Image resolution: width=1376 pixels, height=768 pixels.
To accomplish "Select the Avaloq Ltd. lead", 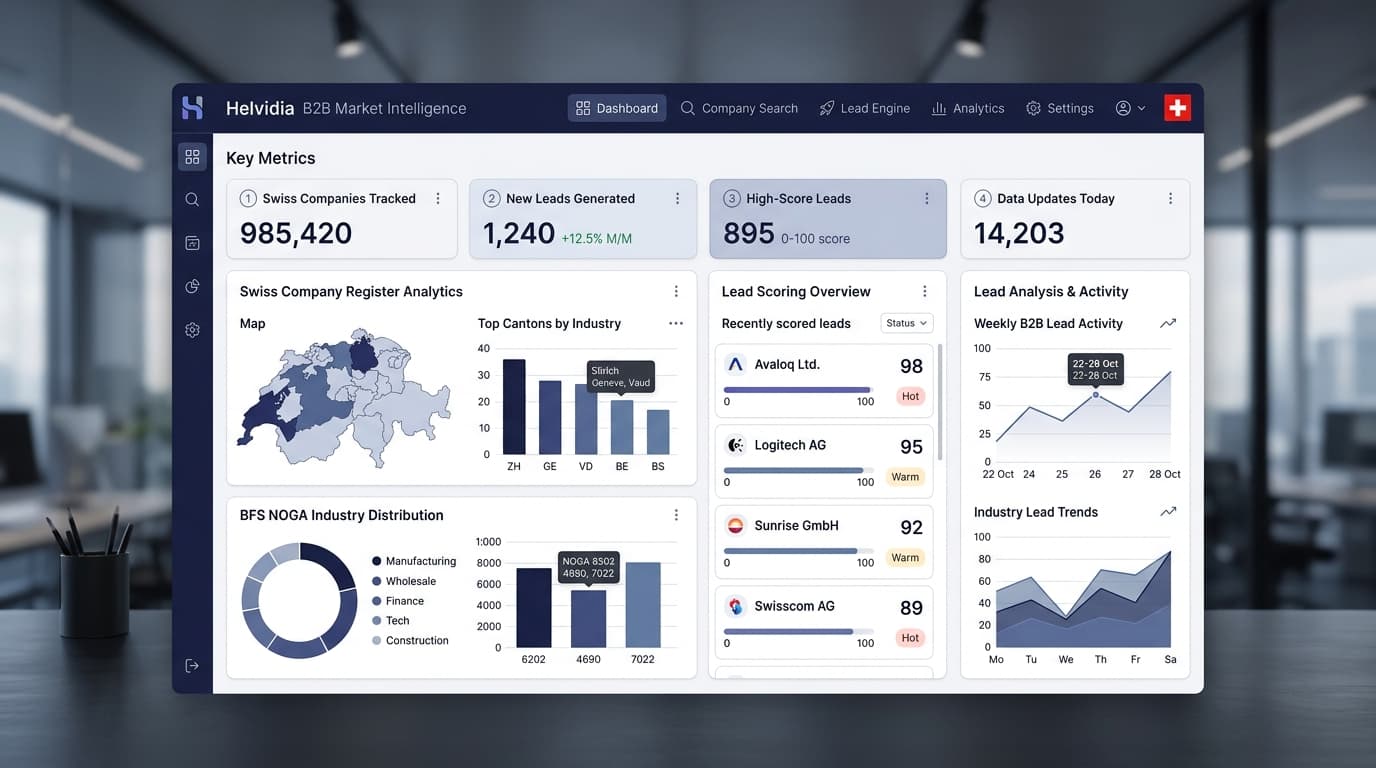I will pos(824,381).
